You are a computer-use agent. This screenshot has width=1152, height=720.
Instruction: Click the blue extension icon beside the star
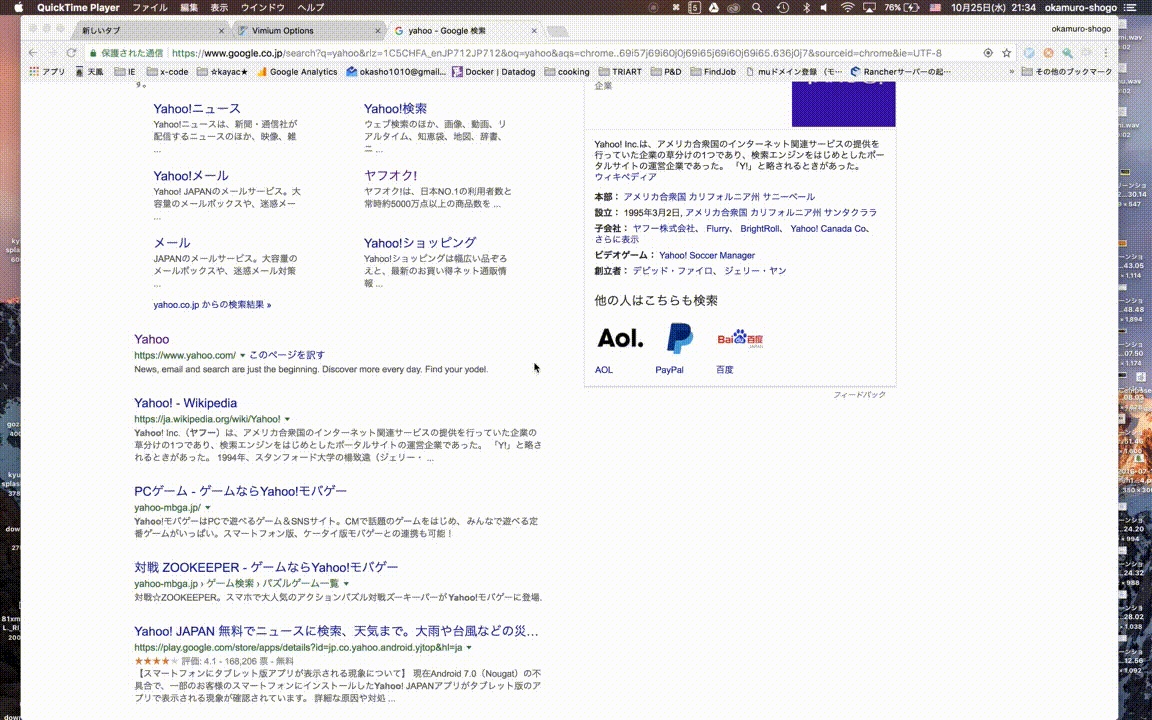click(1029, 53)
